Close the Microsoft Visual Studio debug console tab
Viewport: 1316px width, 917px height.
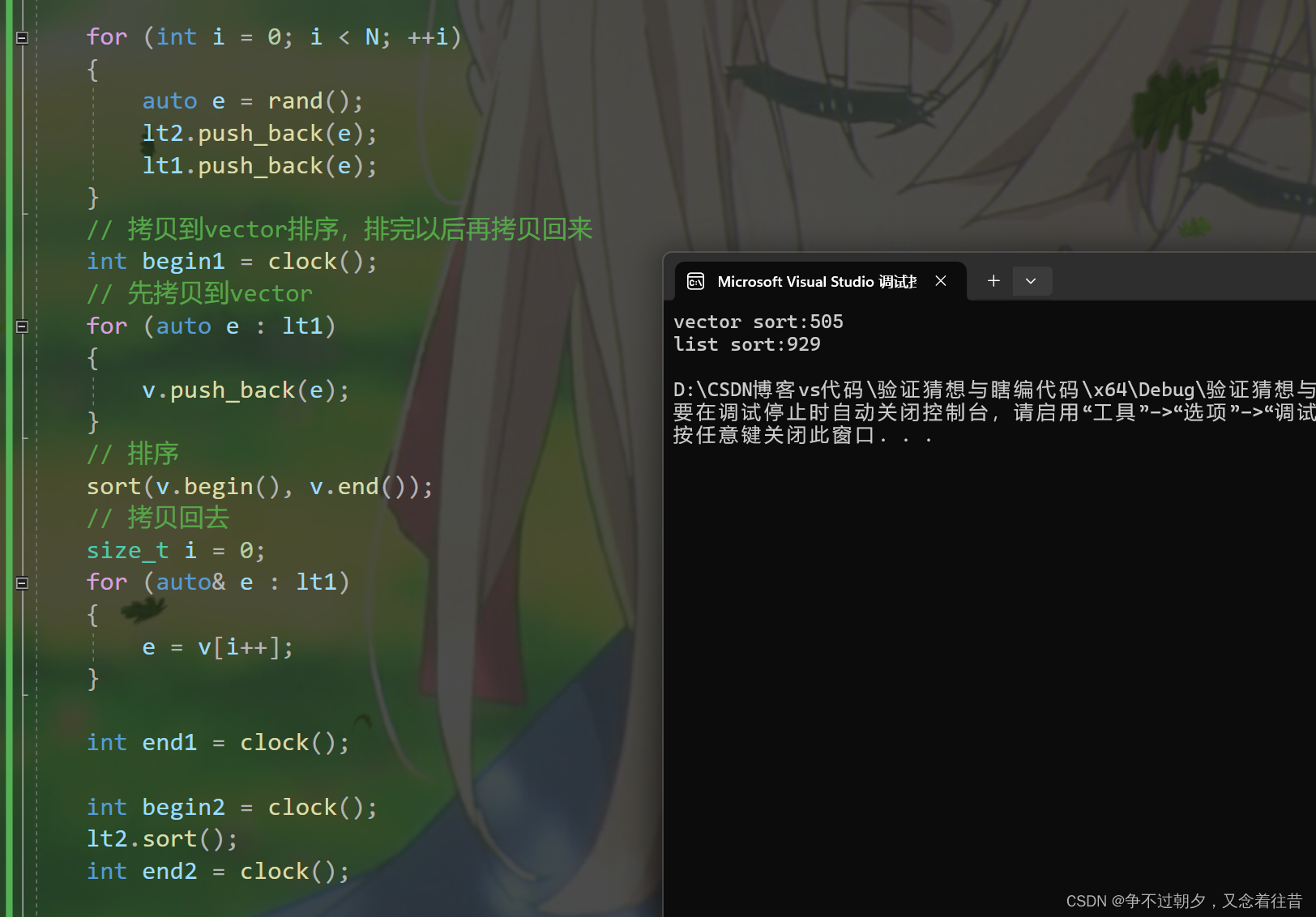(941, 281)
